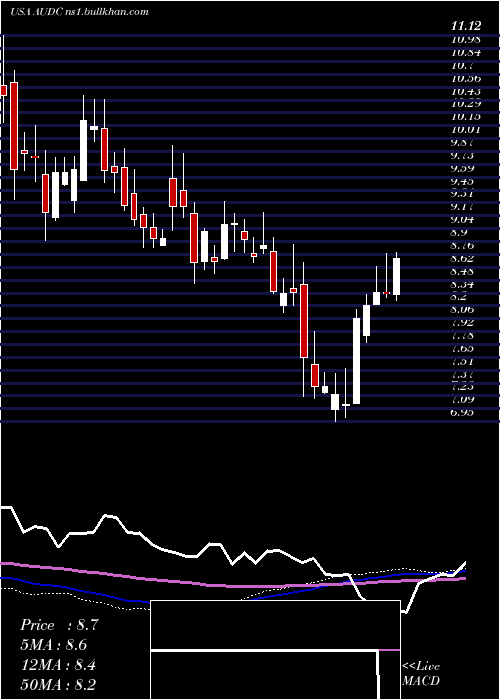Screen dimensions: 500x700
Task: Click the 'Price : 8.7' readout
Action: click(59, 625)
